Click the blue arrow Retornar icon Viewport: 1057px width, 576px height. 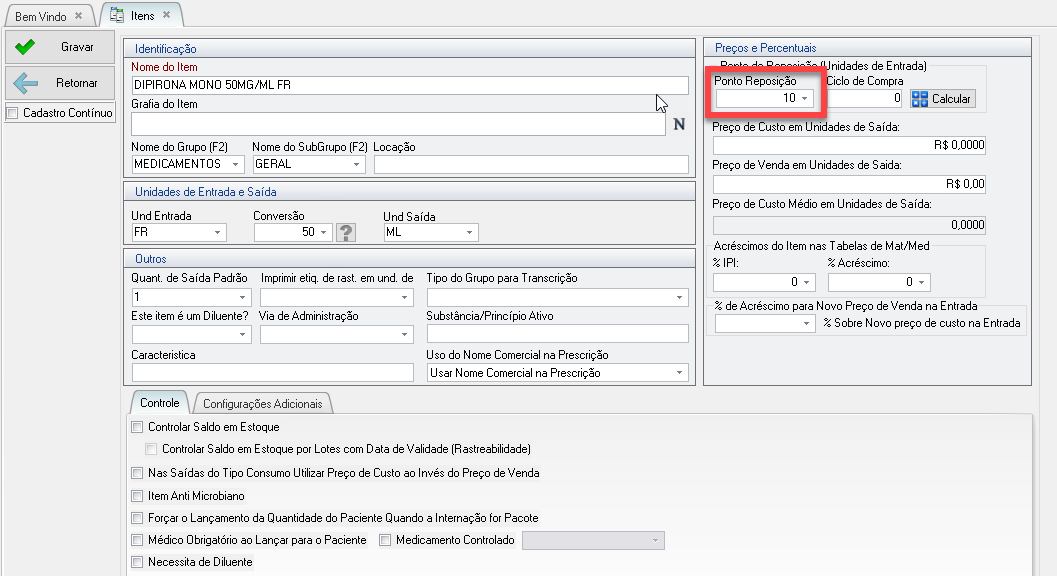click(x=26, y=84)
